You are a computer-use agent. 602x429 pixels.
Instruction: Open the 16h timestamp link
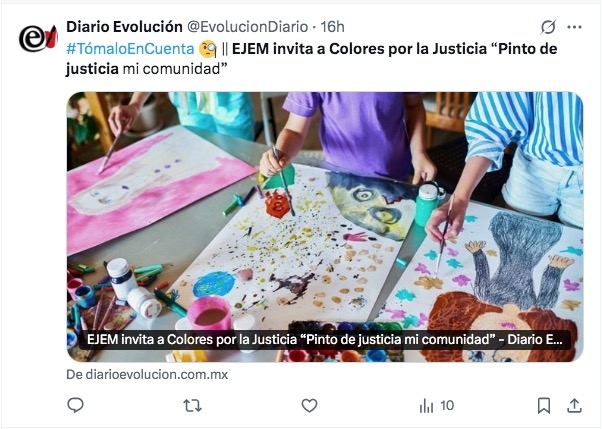(332, 27)
